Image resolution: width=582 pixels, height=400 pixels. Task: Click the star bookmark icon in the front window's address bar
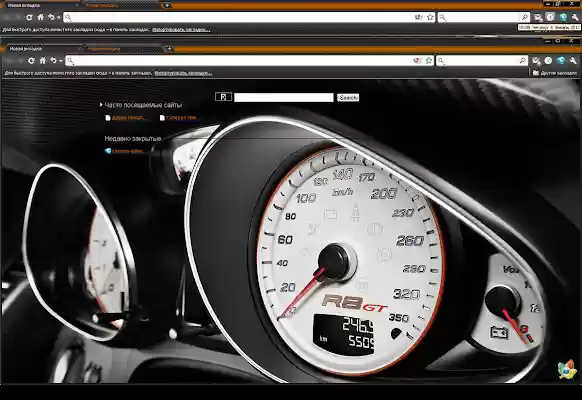(x=429, y=60)
